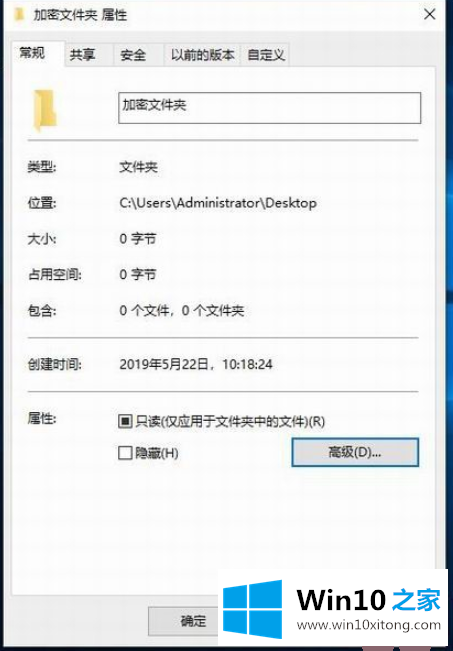Toggle the 只读 read-only checkbox
This screenshot has width=453, height=651.
pos(125,421)
